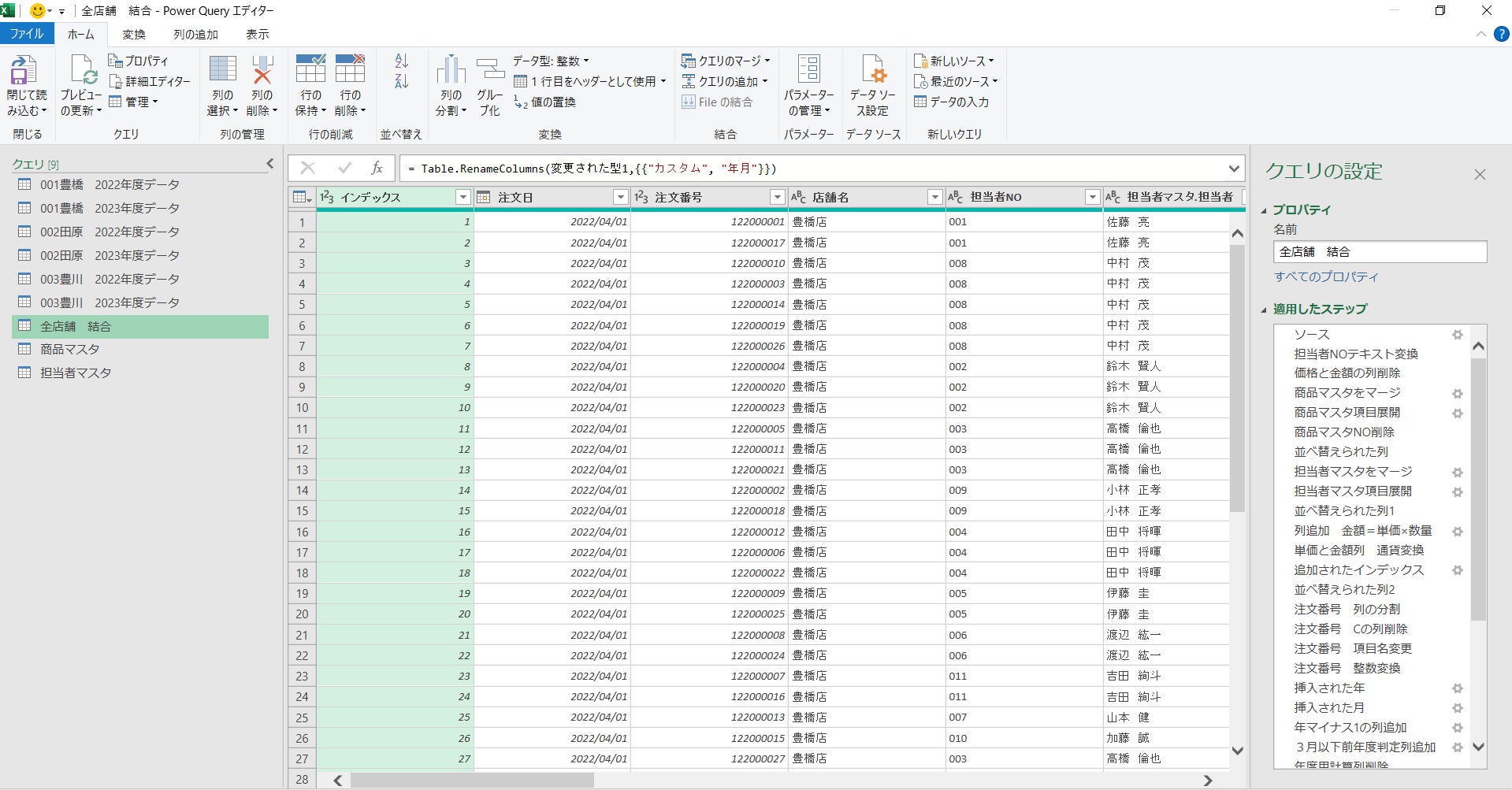Collapse the Queries (クエリ) pane
Screen dimensions: 1512x790
point(269,164)
